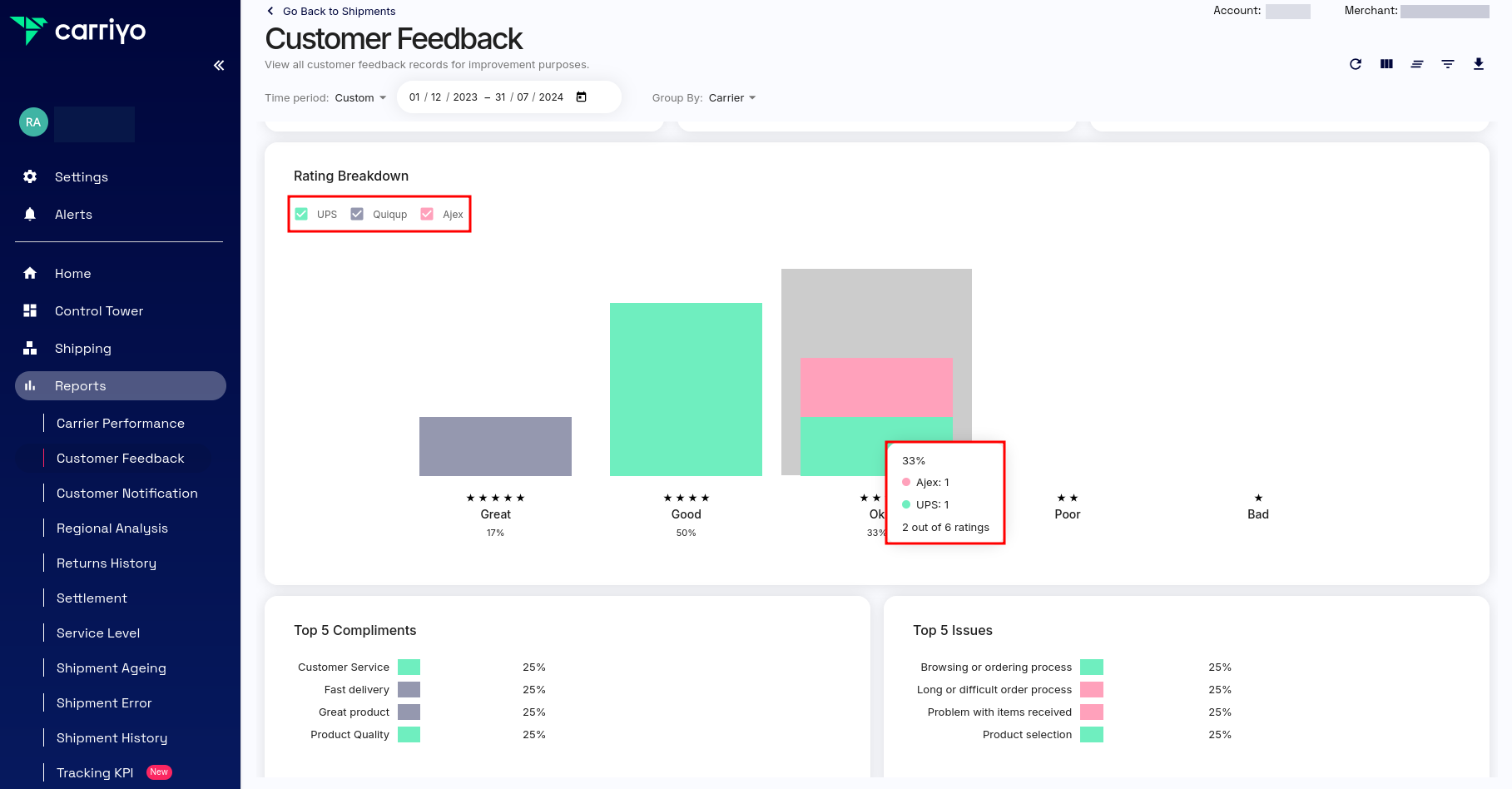Click the 'Great product' label
Image resolution: width=1512 pixels, height=789 pixels.
point(354,712)
